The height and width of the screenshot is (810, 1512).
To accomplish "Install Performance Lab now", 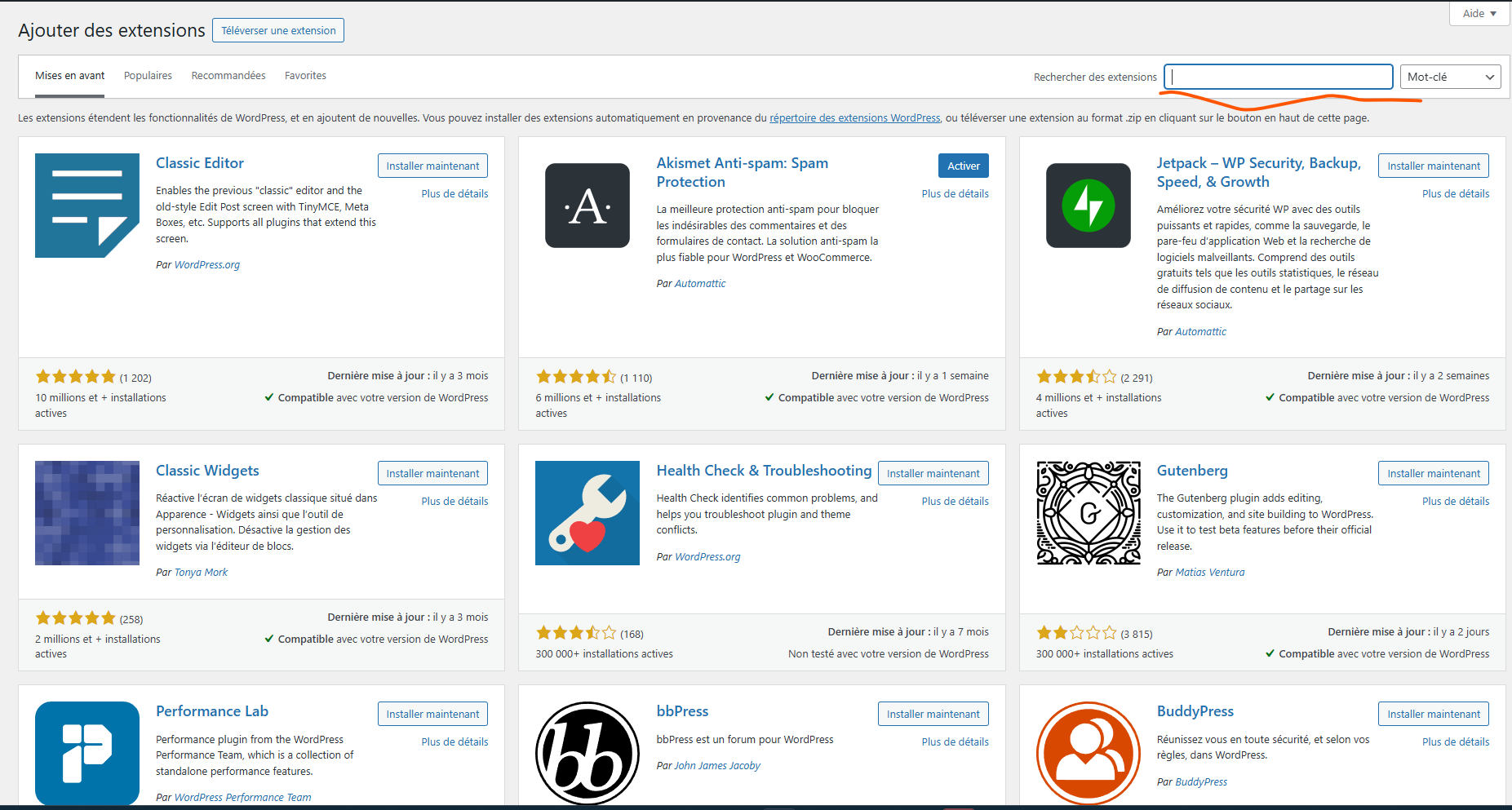I will point(432,714).
